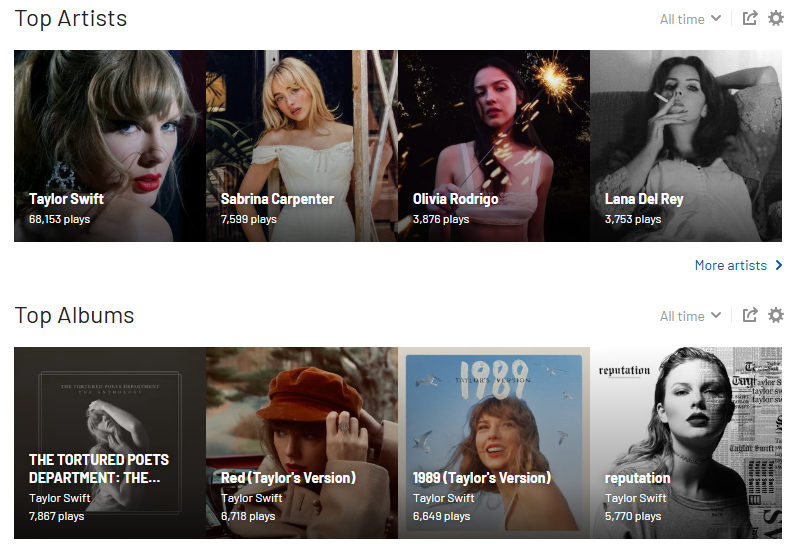The height and width of the screenshot is (544, 788).
Task: Click the 1989 (Taylor's Version) album title
Action: pyautogui.click(x=481, y=478)
